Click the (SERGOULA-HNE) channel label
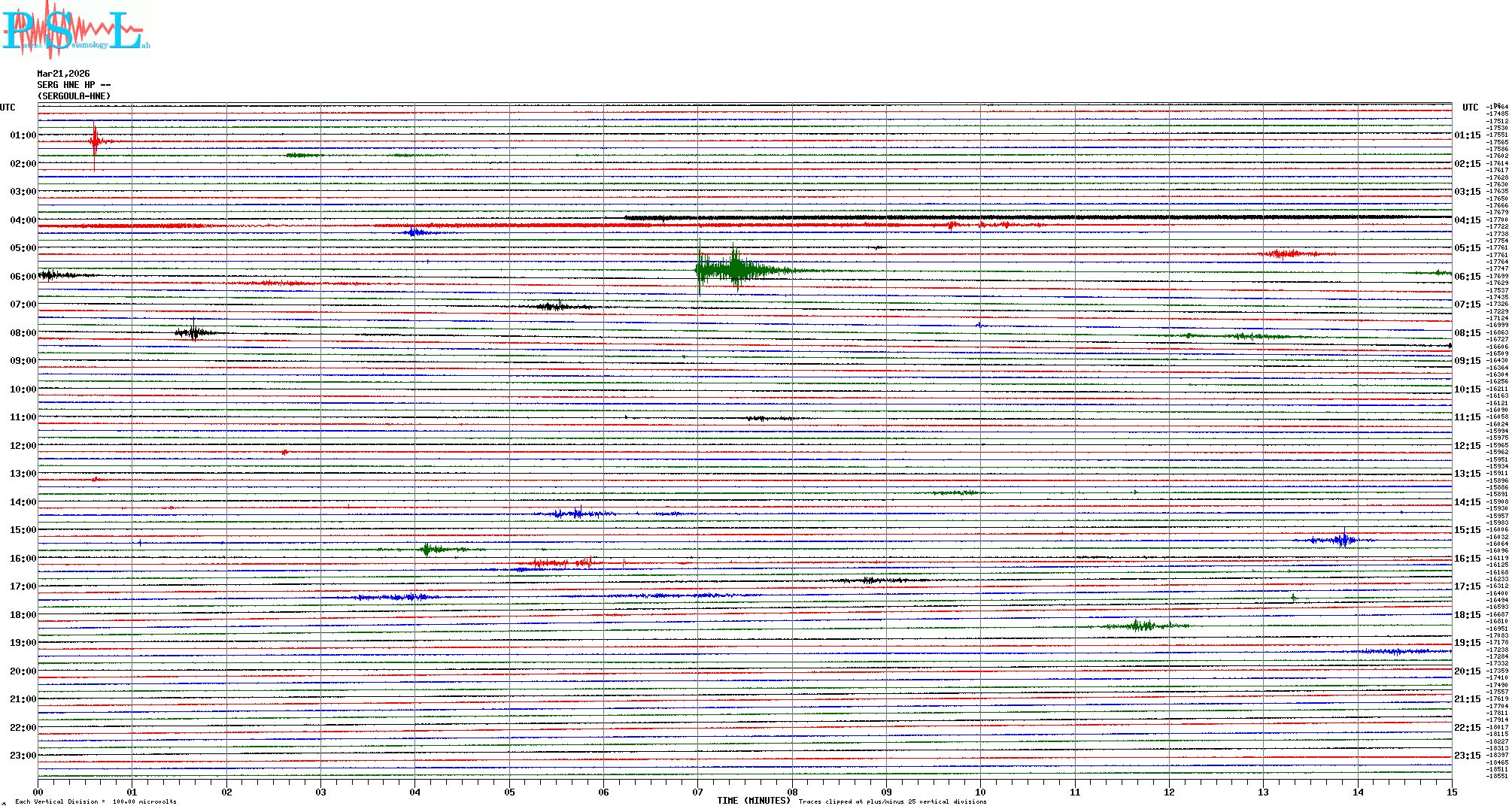The height and width of the screenshot is (812, 1512). pos(74,96)
